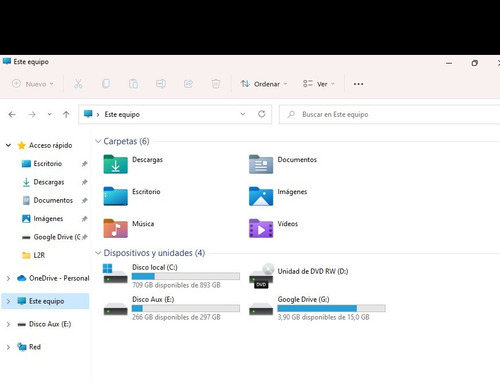Viewport: 500px width, 383px height.
Task: Click the Rename icon in toolbar
Action: click(x=161, y=84)
